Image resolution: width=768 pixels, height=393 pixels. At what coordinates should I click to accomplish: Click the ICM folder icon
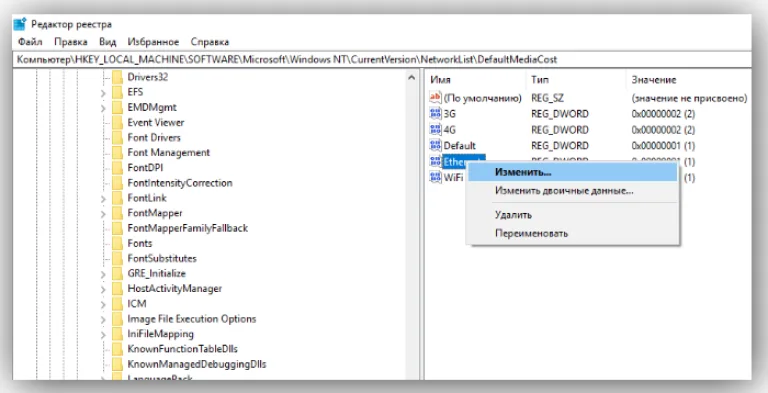tap(117, 304)
